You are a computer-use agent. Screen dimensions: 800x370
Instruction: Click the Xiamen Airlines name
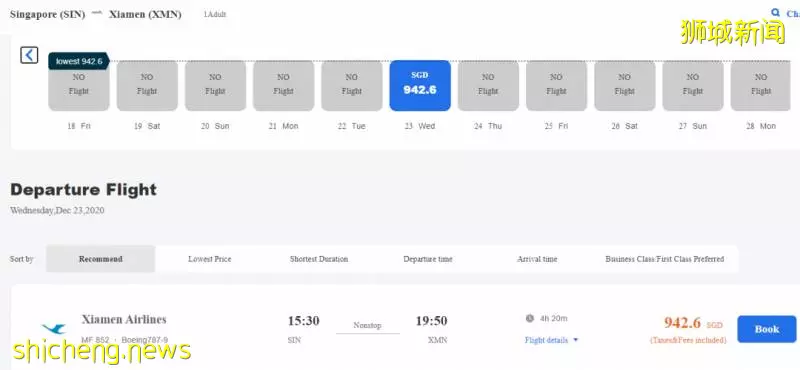[124, 319]
